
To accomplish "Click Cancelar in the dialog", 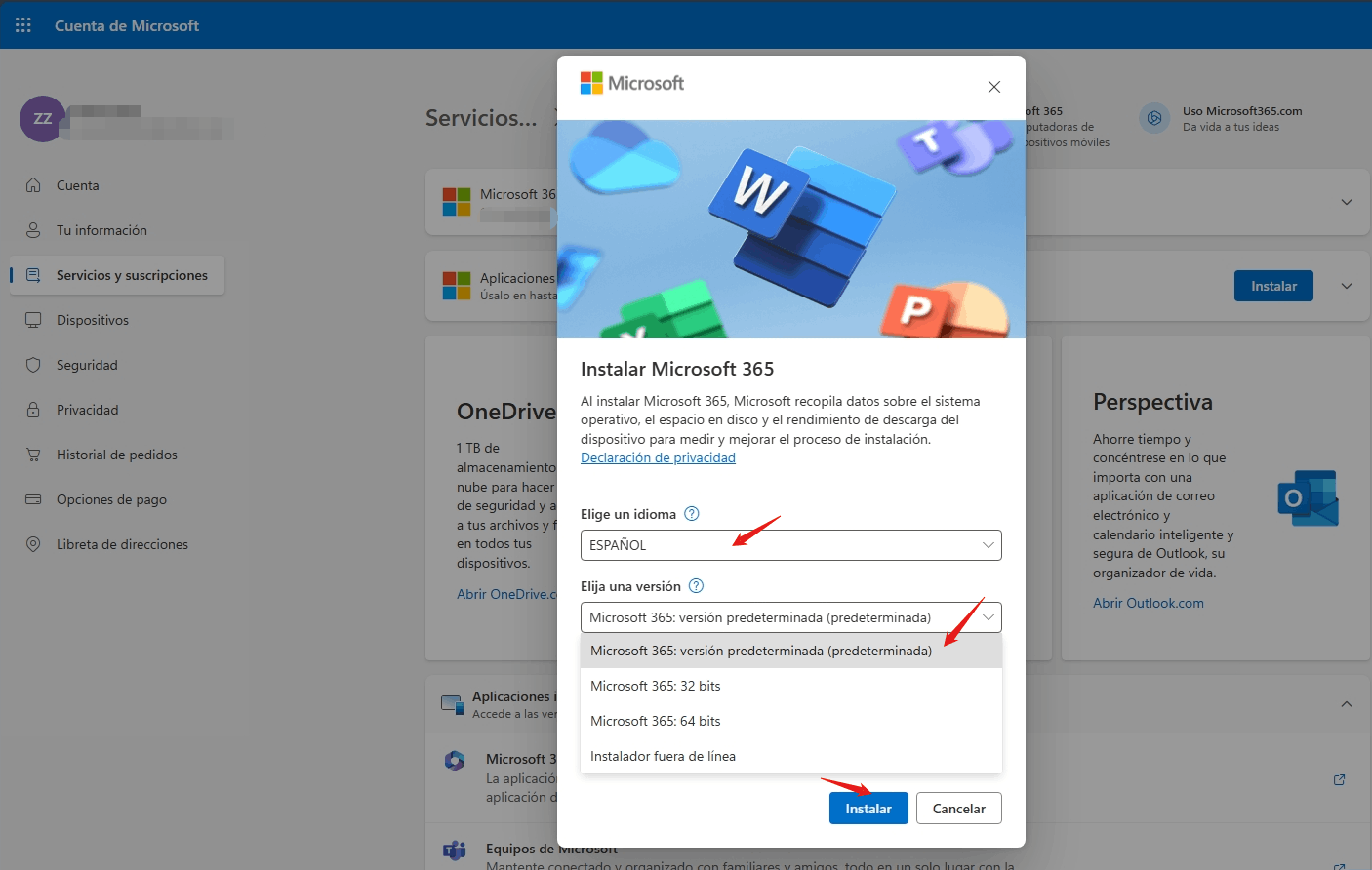I will pyautogui.click(x=959, y=809).
